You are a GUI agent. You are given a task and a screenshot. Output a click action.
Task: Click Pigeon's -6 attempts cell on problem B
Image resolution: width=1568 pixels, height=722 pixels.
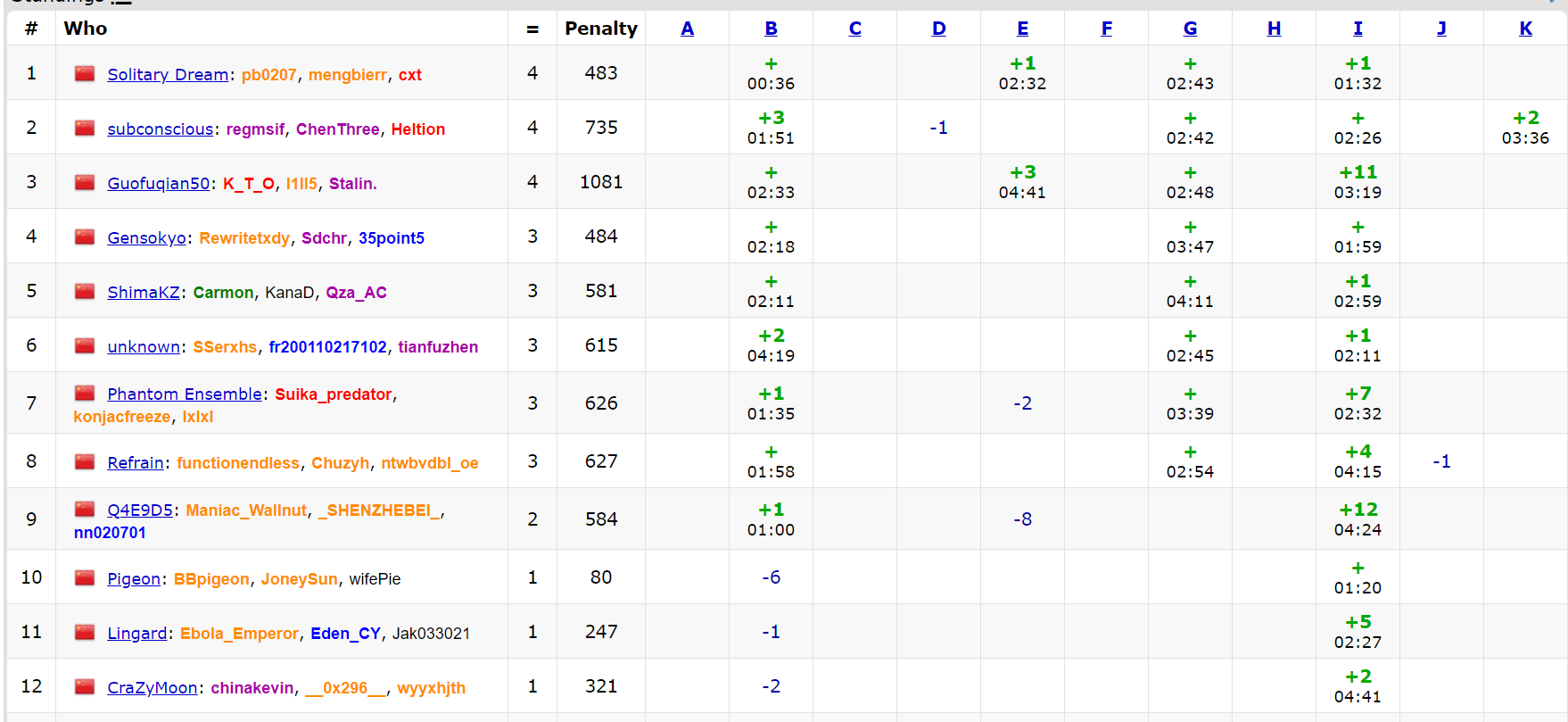(771, 577)
